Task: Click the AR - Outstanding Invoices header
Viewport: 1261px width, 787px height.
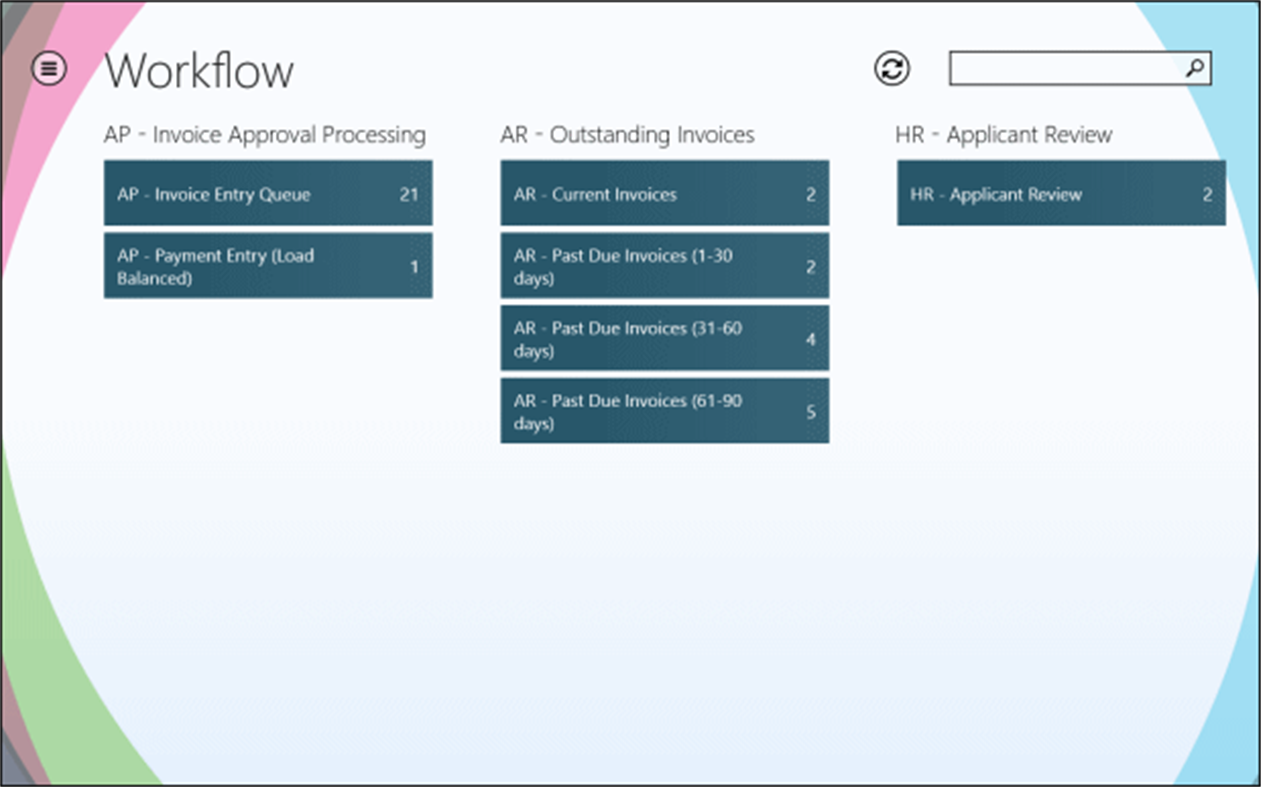Action: (x=627, y=135)
